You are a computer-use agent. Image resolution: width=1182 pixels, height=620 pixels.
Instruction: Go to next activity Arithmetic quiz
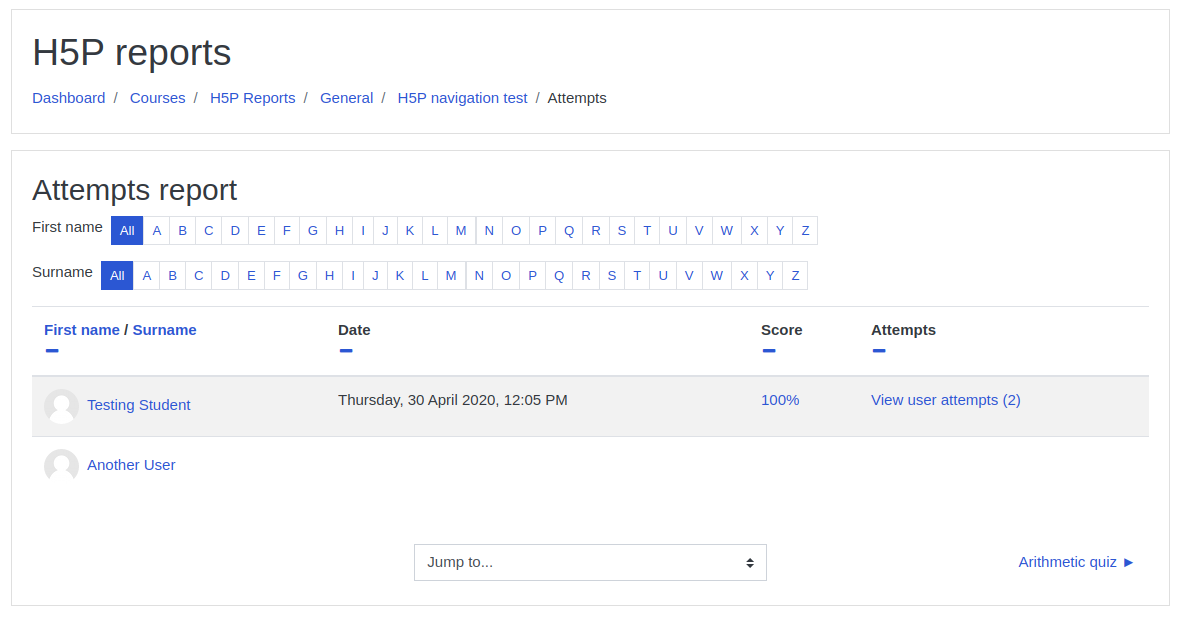tap(1076, 562)
